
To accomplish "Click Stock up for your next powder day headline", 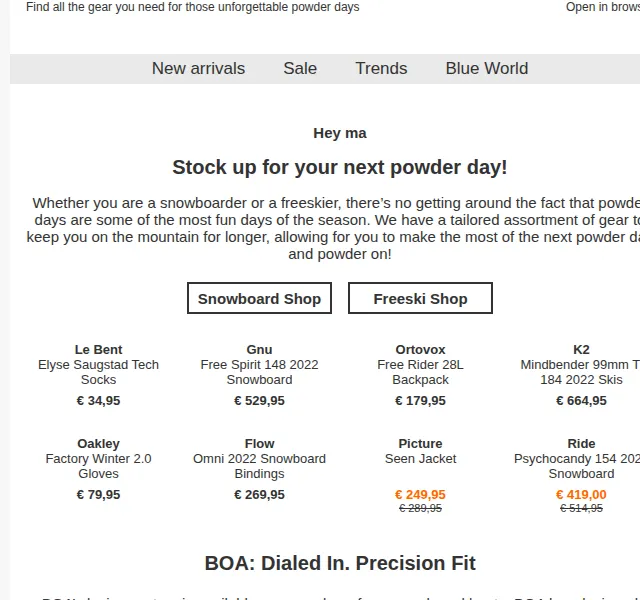I will 340,167.
